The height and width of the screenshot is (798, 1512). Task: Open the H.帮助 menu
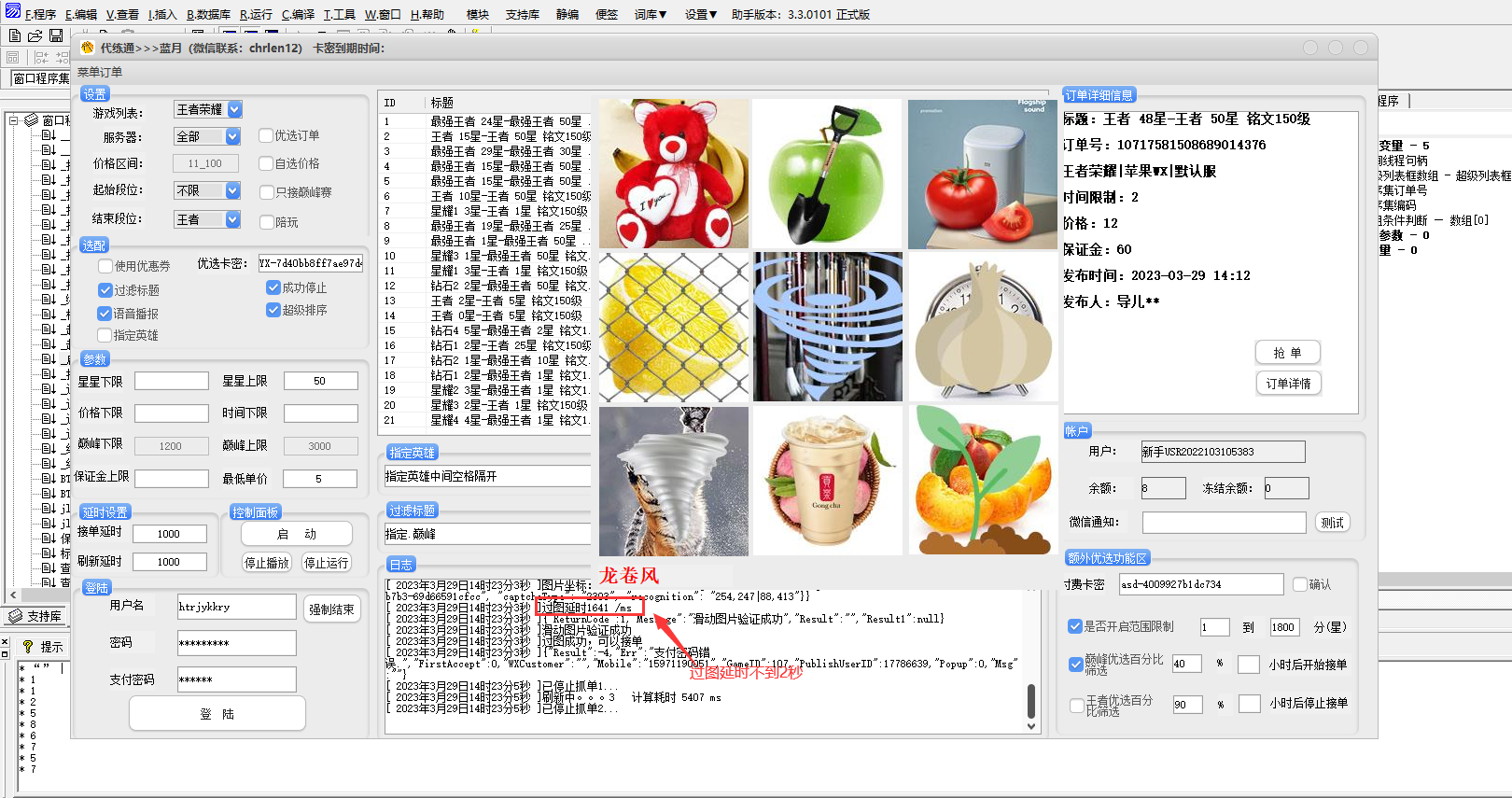(427, 14)
